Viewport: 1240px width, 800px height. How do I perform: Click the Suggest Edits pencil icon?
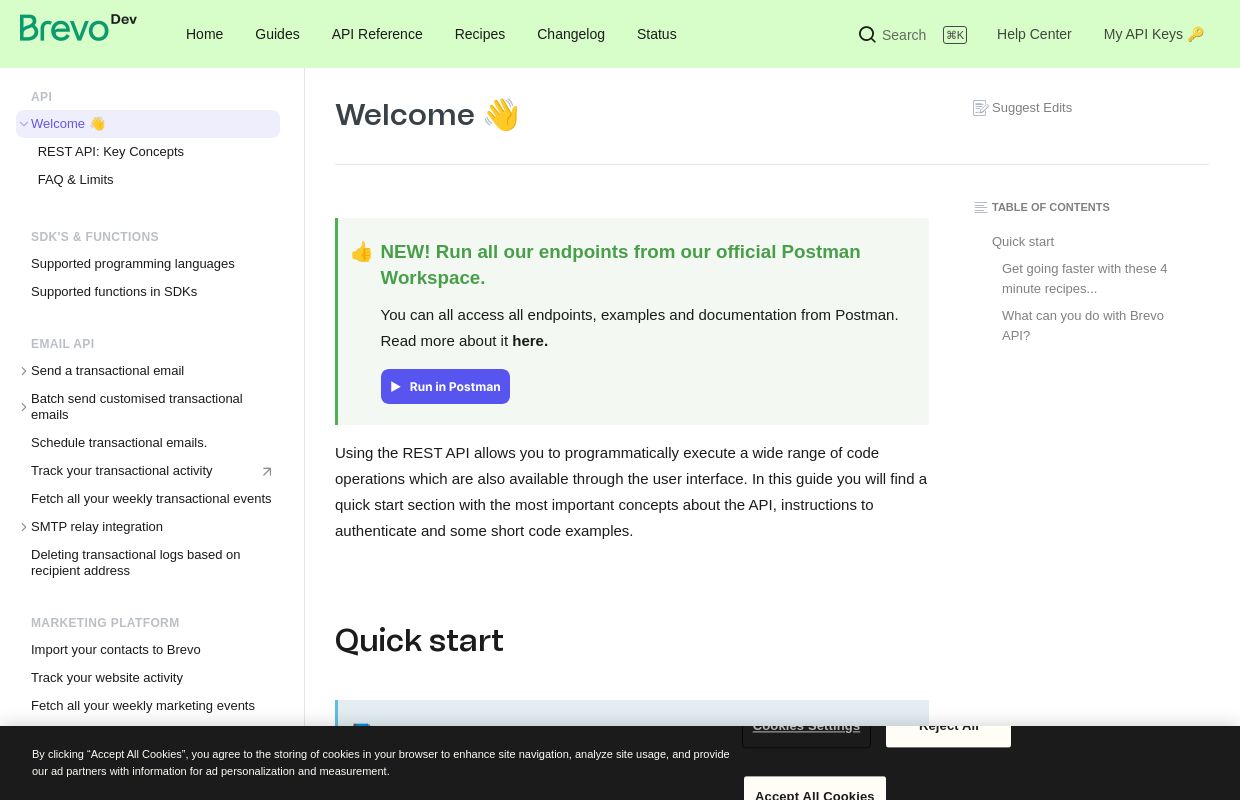(x=980, y=108)
